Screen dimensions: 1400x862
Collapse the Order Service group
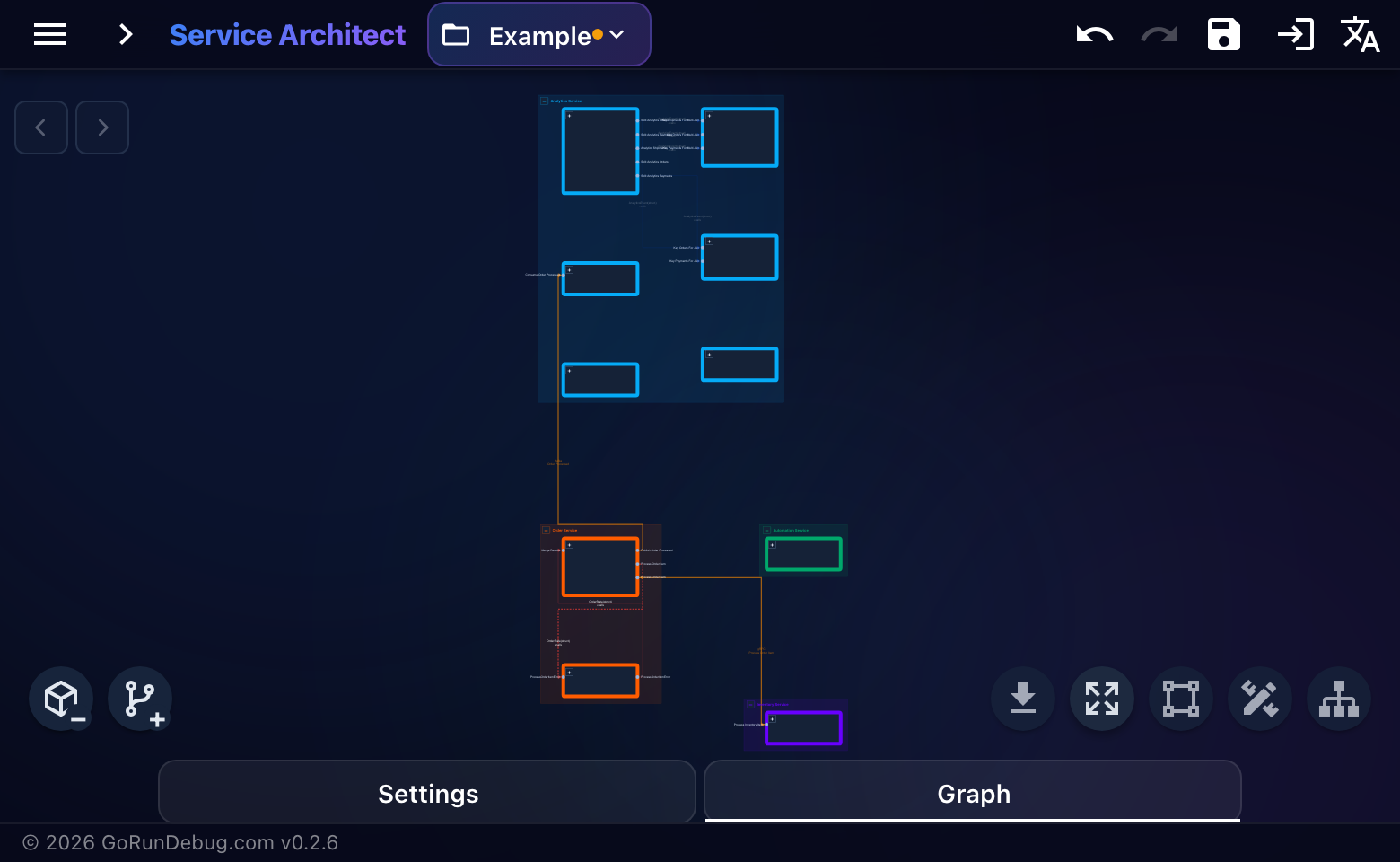[546, 531]
